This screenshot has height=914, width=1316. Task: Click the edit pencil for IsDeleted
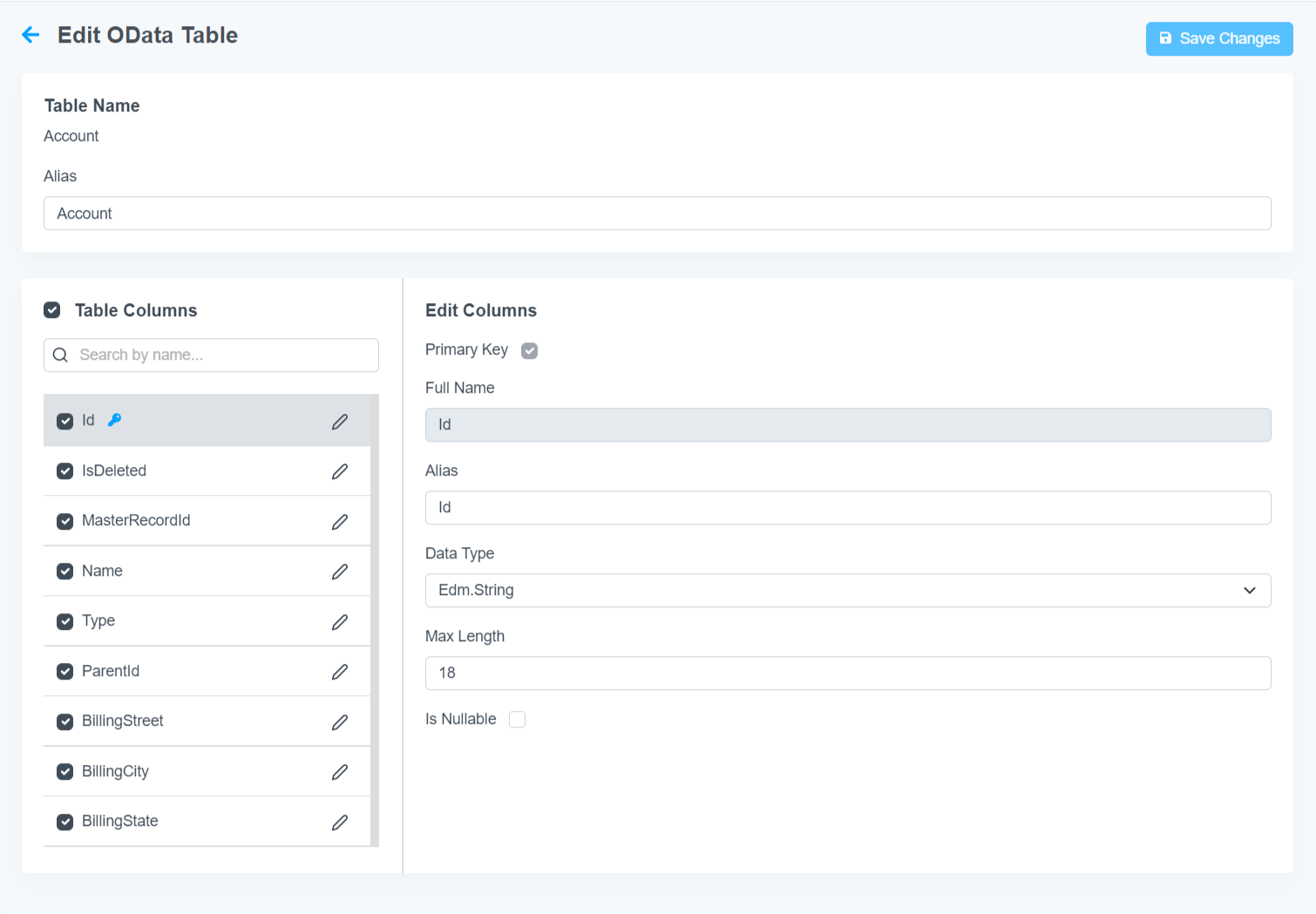[x=340, y=471]
